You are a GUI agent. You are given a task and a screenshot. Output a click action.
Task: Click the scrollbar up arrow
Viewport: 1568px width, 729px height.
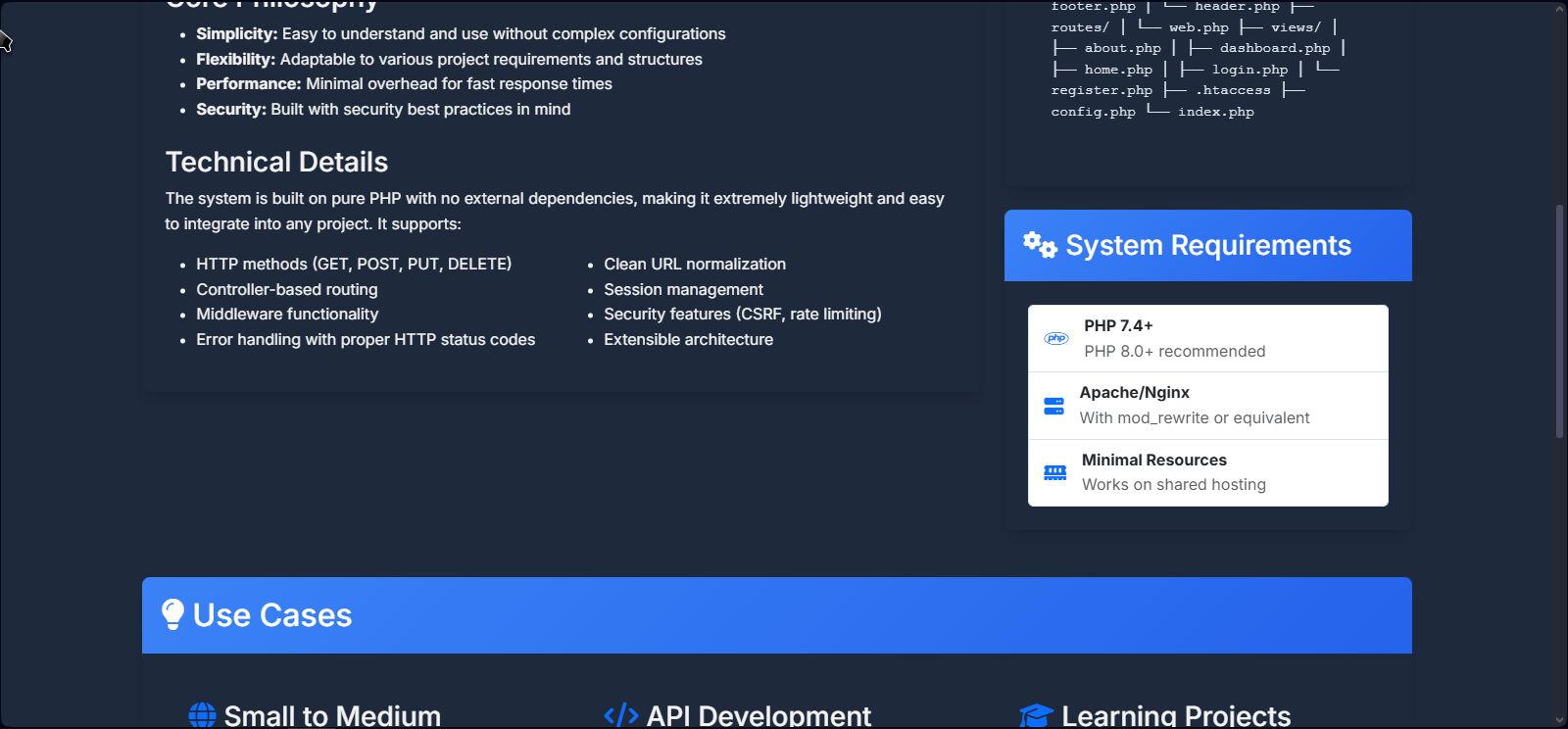pyautogui.click(x=1560, y=9)
